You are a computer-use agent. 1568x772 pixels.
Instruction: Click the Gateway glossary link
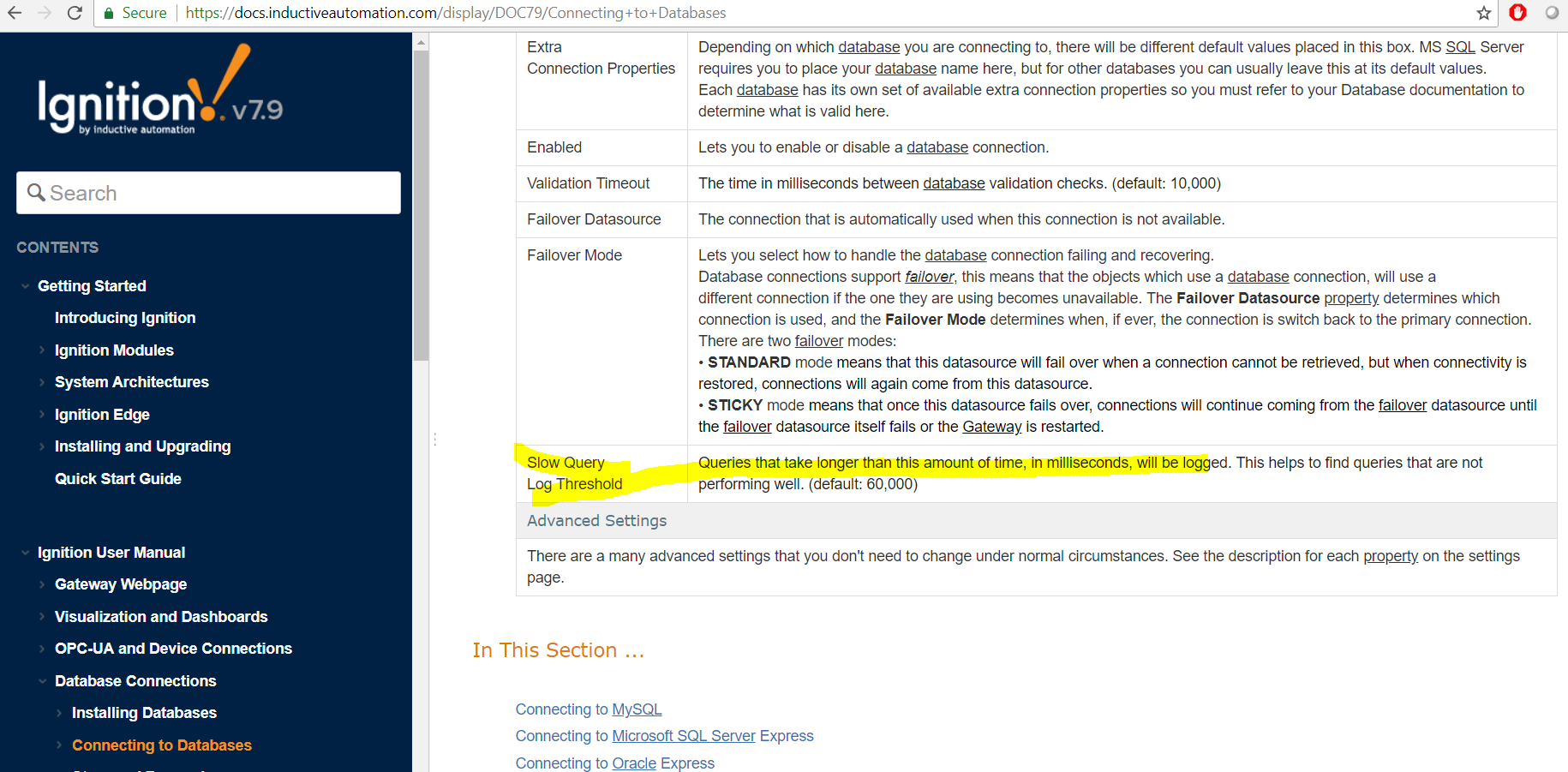[x=992, y=427]
